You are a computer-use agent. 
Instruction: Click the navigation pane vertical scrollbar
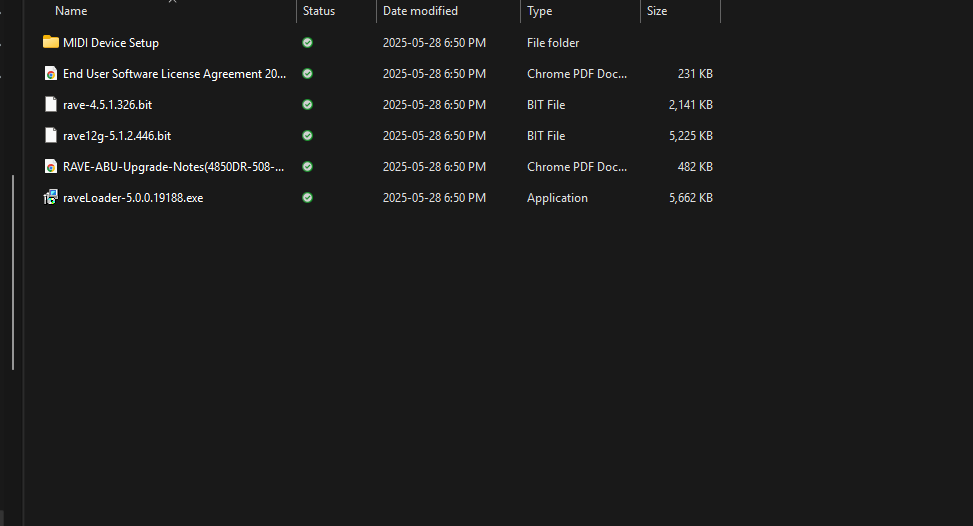click(x=13, y=272)
